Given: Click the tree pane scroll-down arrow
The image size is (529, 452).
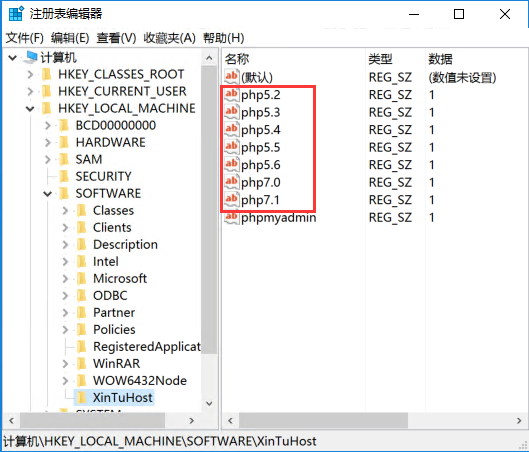Looking at the screenshot, I should tap(209, 403).
